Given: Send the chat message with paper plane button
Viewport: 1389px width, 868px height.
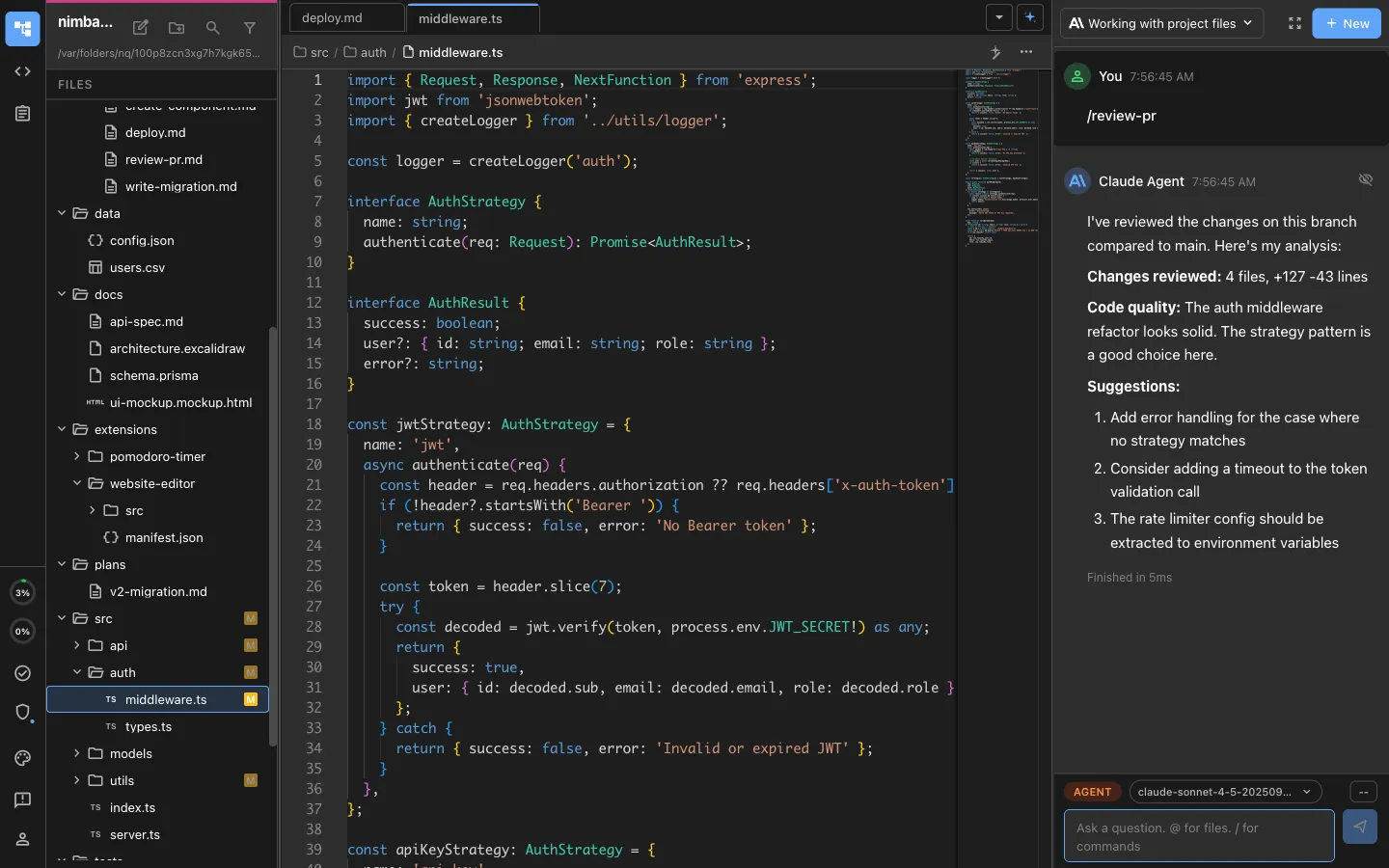Looking at the screenshot, I should pyautogui.click(x=1359, y=827).
